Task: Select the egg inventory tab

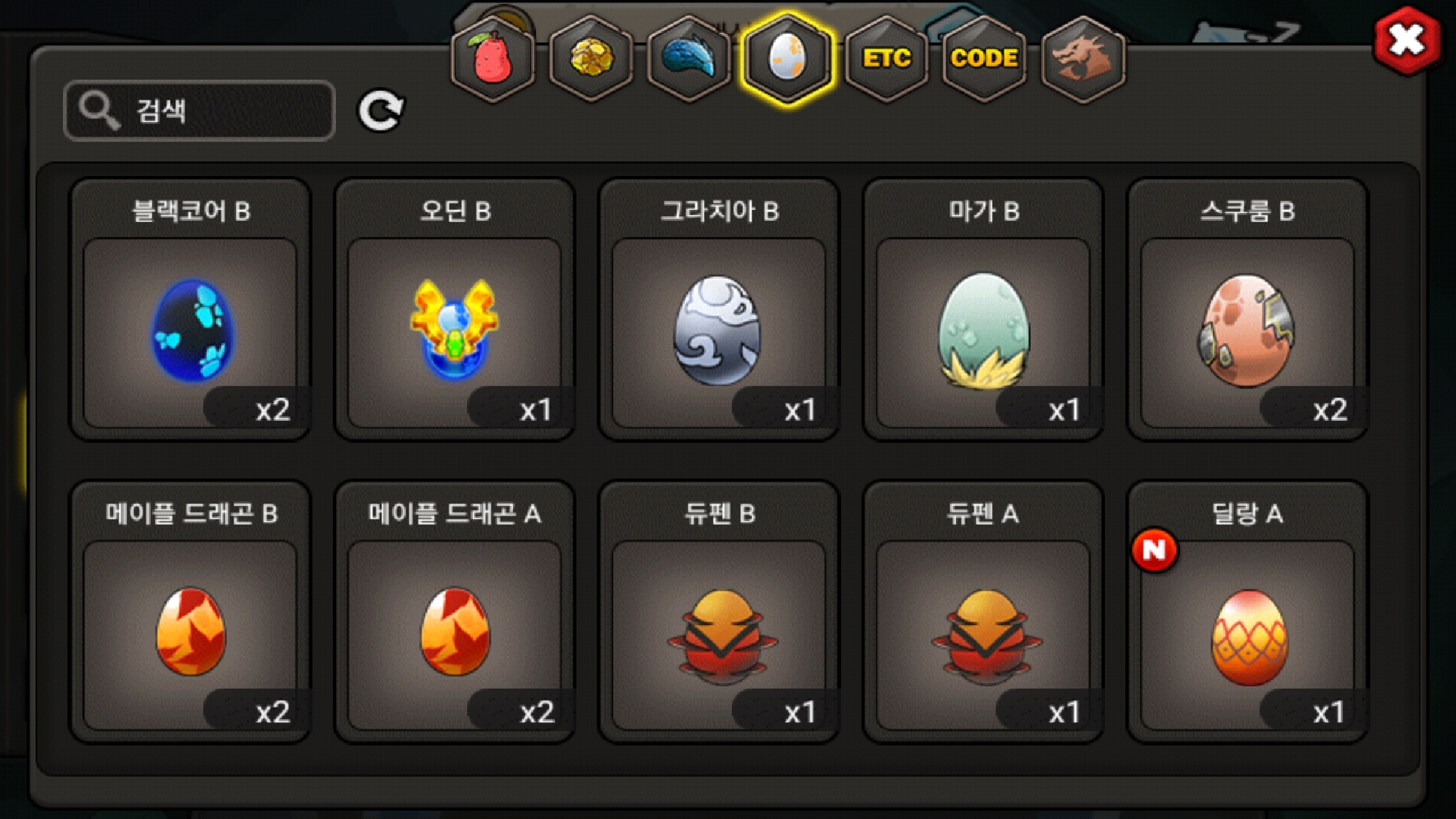Action: pyautogui.click(x=787, y=59)
